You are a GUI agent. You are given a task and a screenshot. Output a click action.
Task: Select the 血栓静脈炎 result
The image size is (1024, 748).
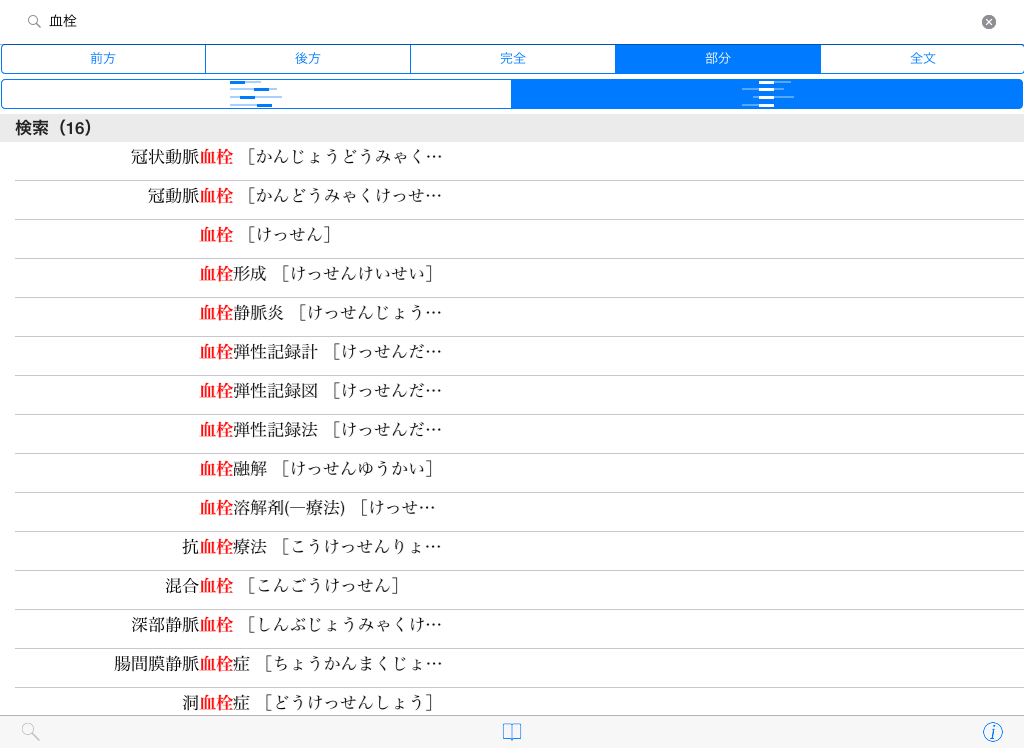pyautogui.click(x=320, y=313)
